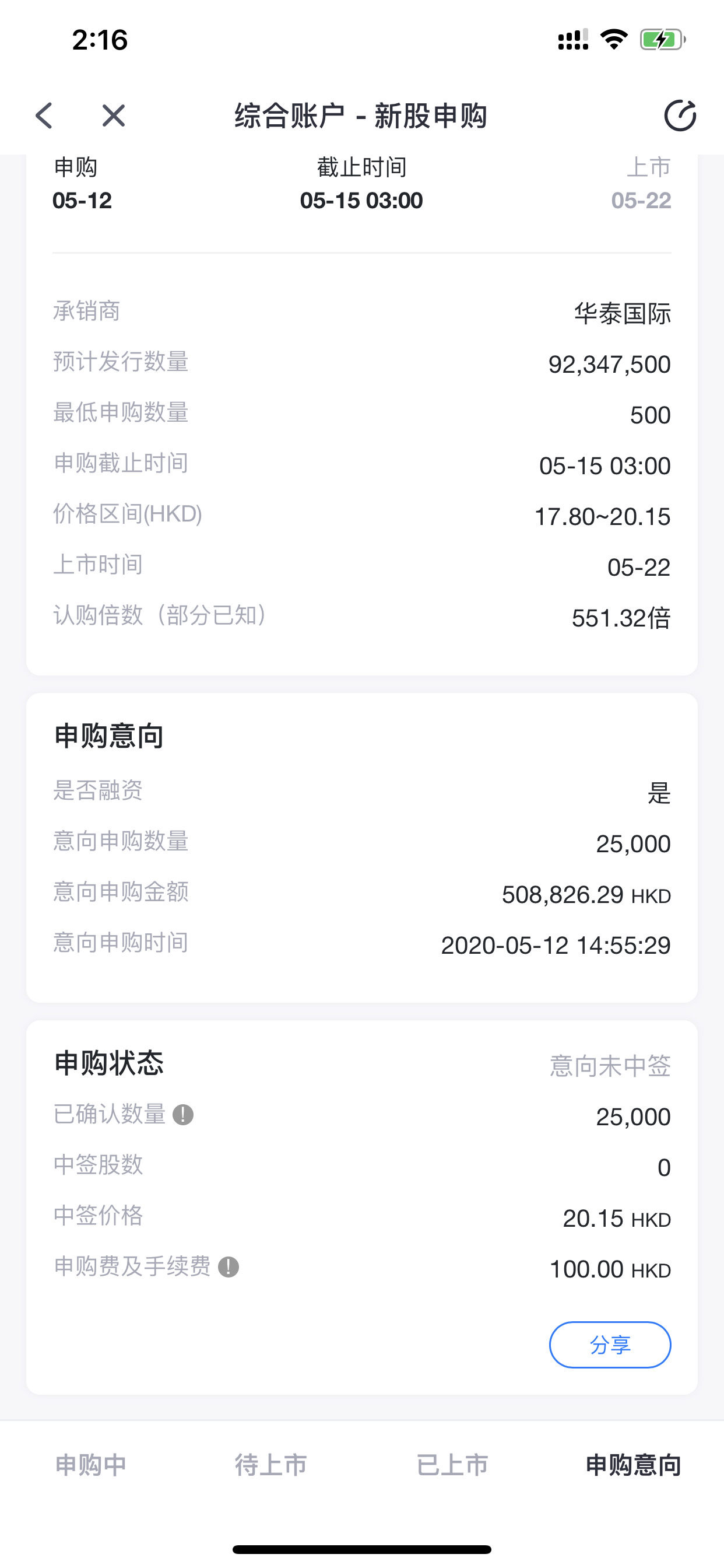Viewport: 724px width, 1568px height.
Task: Tap the back arrow icon
Action: pos(44,116)
